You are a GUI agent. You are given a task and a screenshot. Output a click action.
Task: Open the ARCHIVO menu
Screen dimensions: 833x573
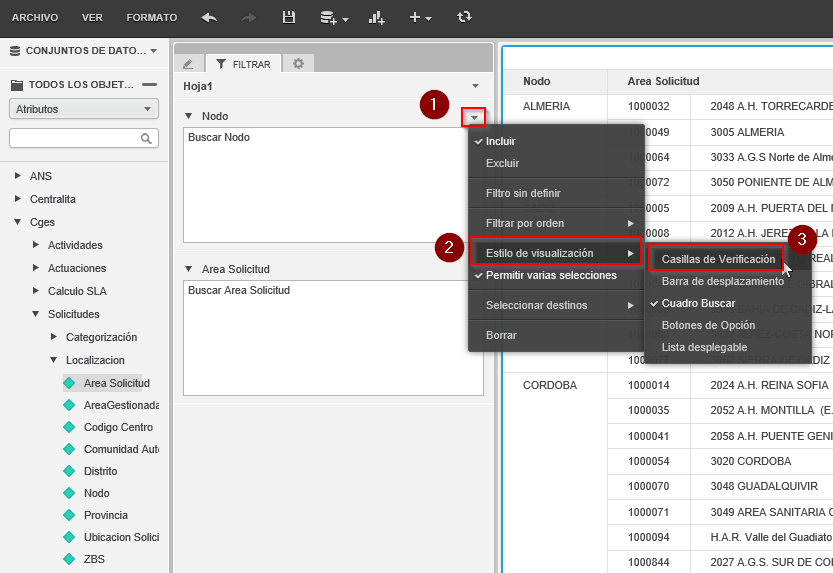click(35, 18)
